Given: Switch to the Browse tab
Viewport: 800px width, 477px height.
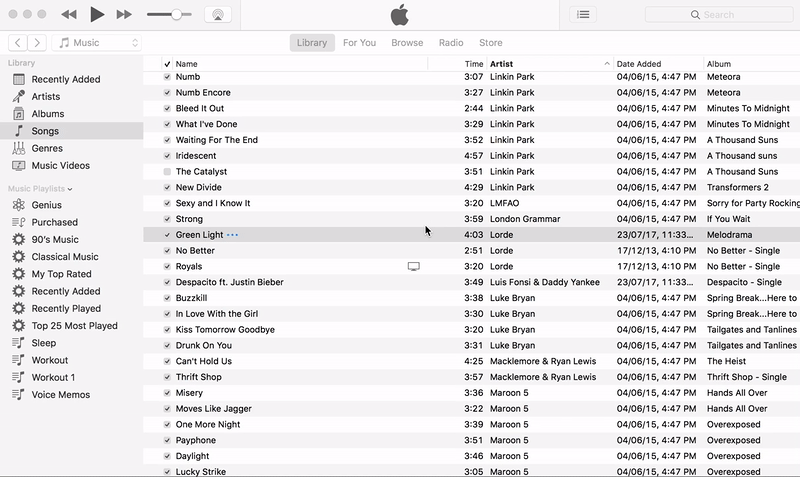Looking at the screenshot, I should click(x=407, y=43).
